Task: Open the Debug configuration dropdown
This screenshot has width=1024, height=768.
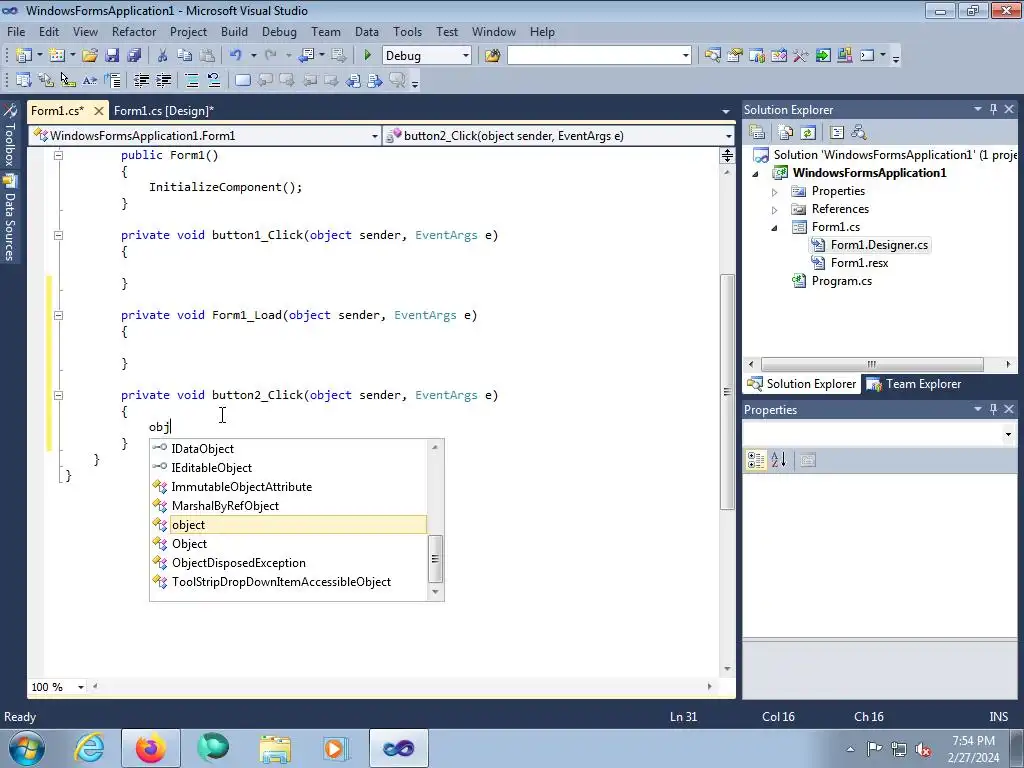Action: [466, 56]
